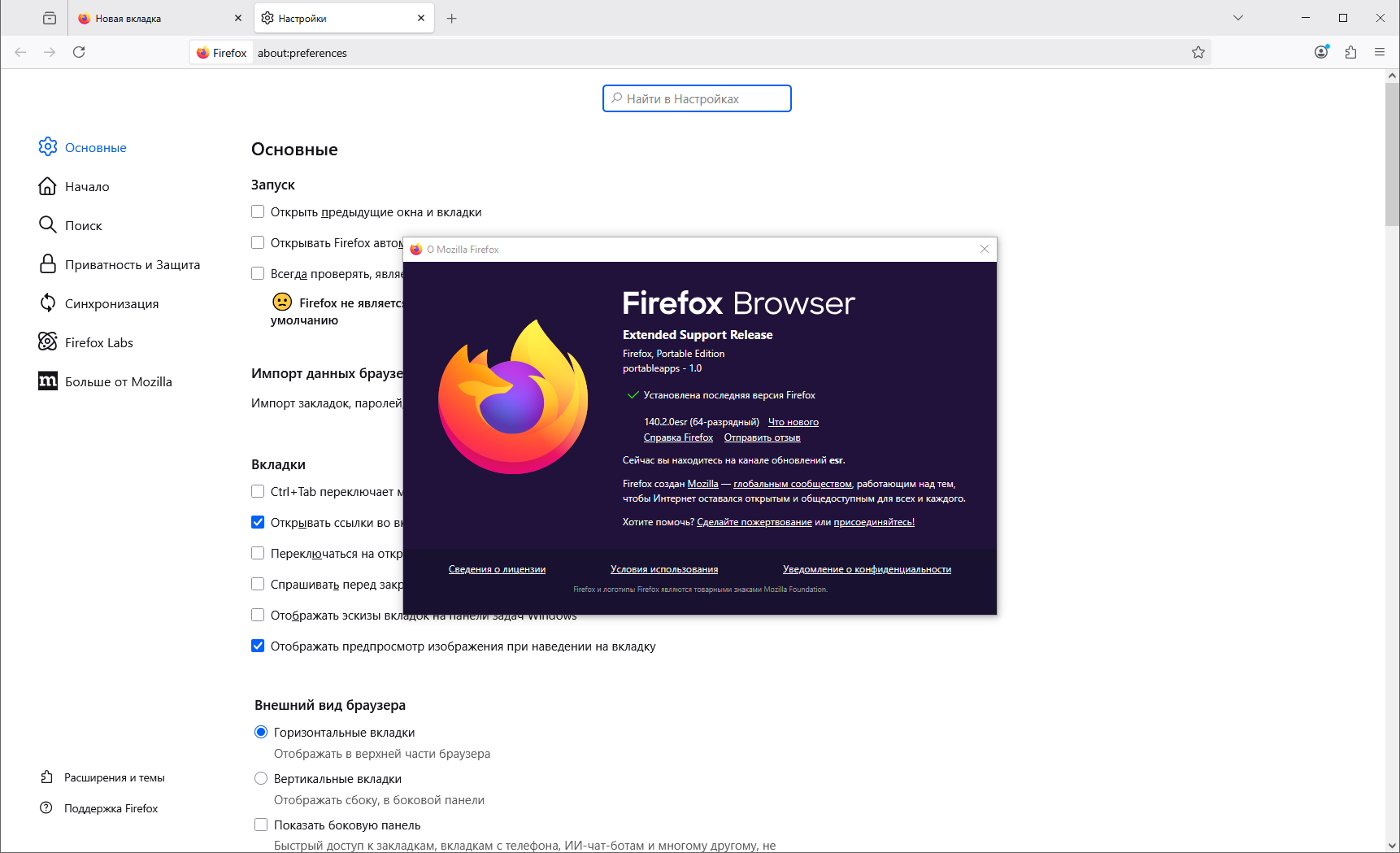
Task: Reload the current page
Action: (79, 52)
